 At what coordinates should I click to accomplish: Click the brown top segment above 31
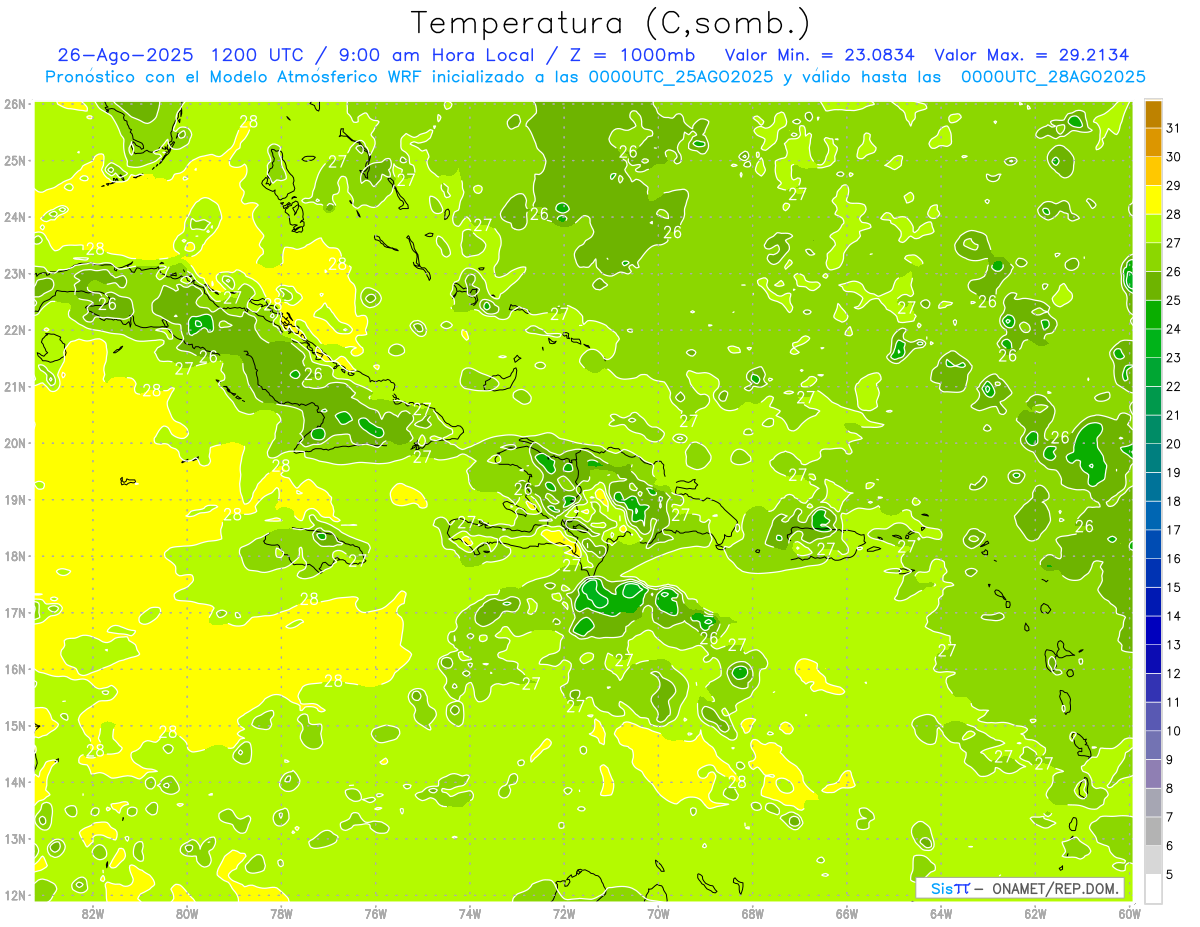click(x=1153, y=115)
